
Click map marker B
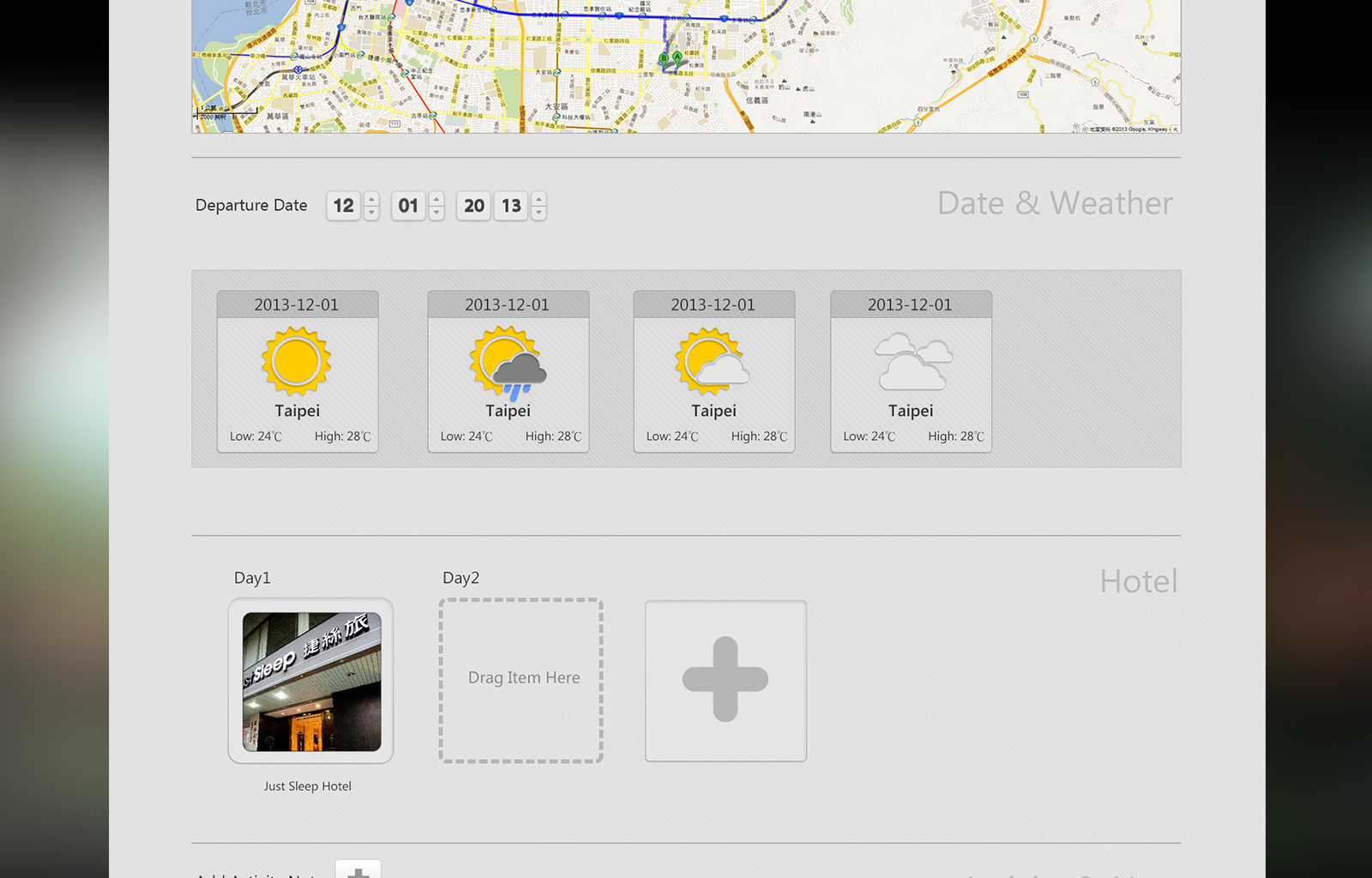point(663,59)
